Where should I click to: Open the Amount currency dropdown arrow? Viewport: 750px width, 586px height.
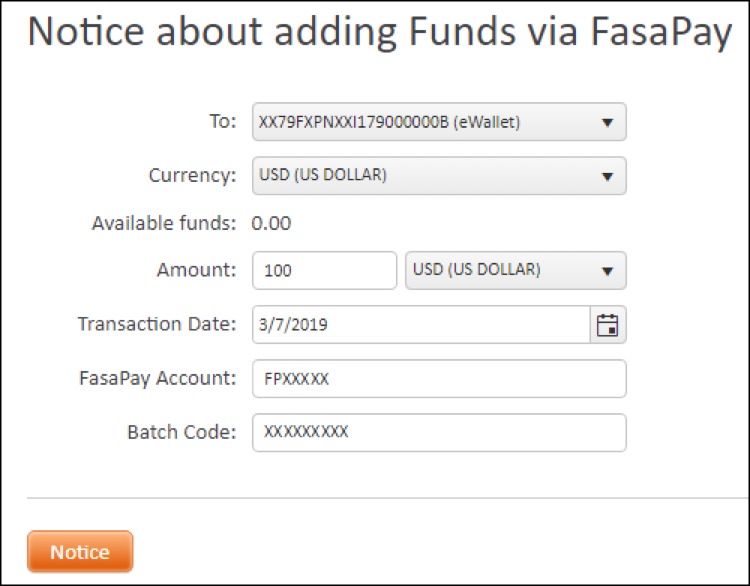coord(606,271)
